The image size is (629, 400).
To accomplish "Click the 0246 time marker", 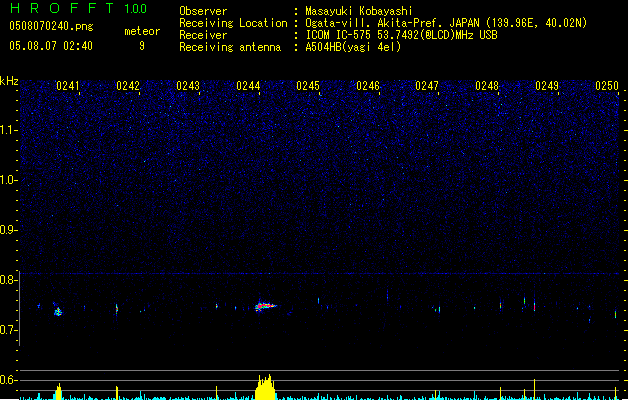I will (368, 86).
